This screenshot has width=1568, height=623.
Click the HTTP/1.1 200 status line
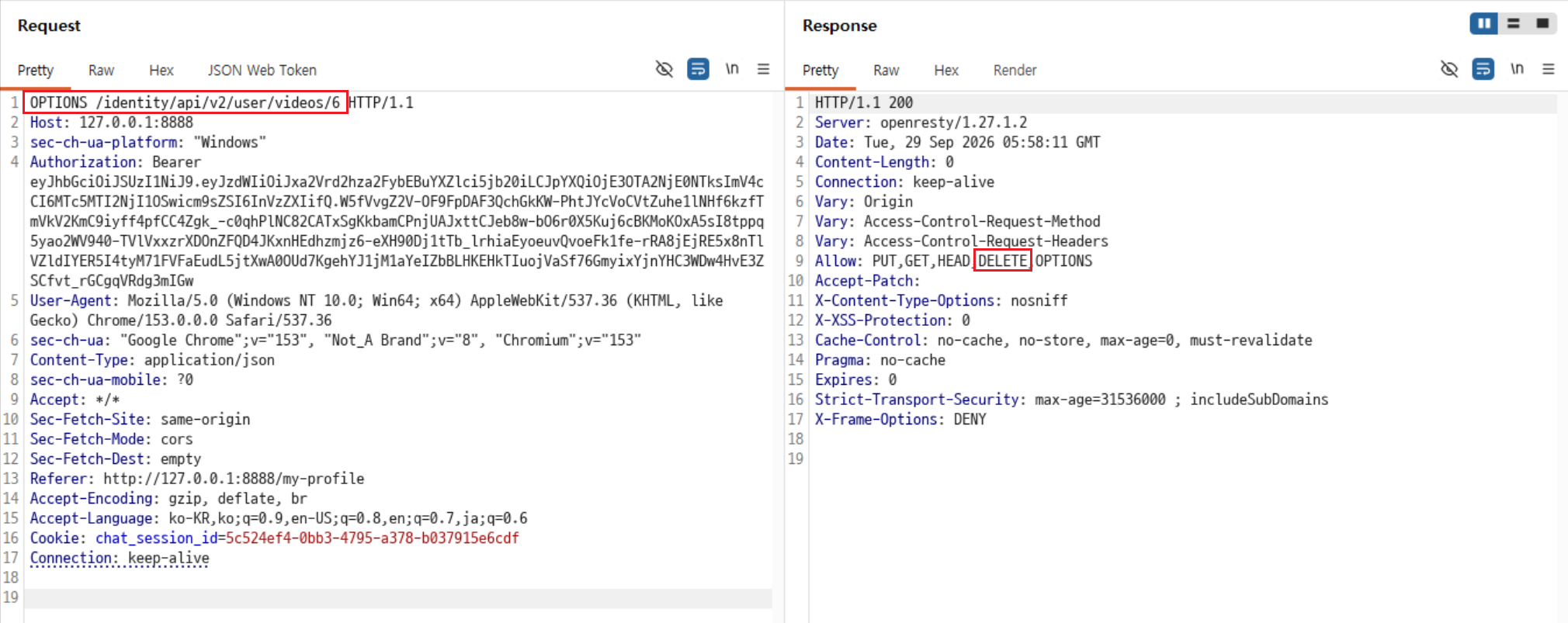[863, 102]
